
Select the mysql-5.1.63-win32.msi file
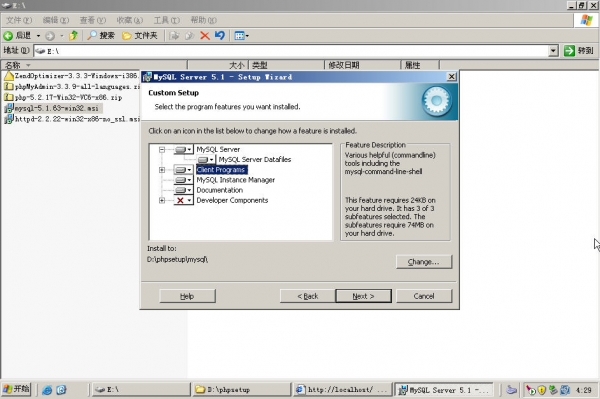pos(52,108)
